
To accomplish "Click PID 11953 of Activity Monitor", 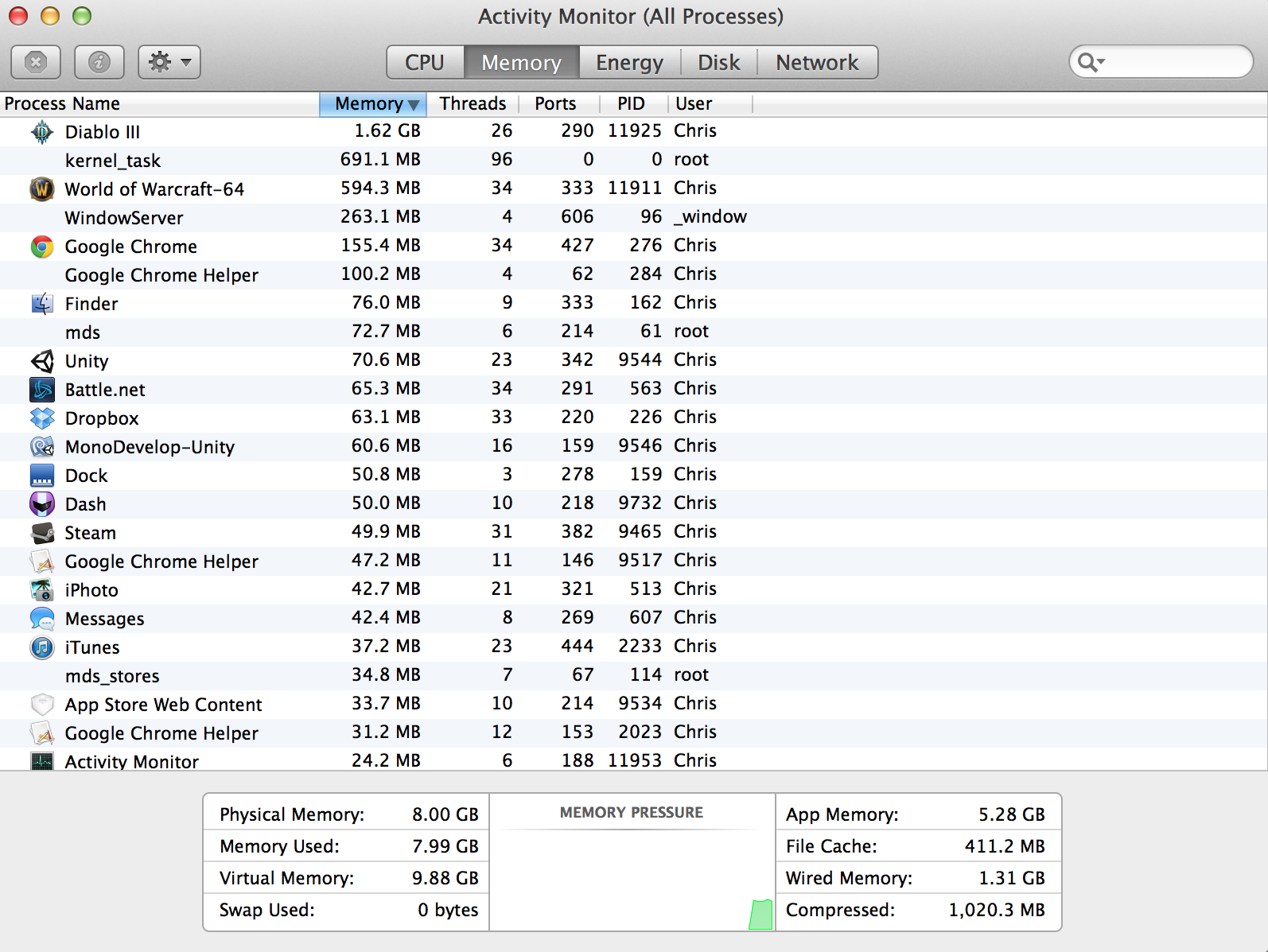I will pyautogui.click(x=635, y=760).
